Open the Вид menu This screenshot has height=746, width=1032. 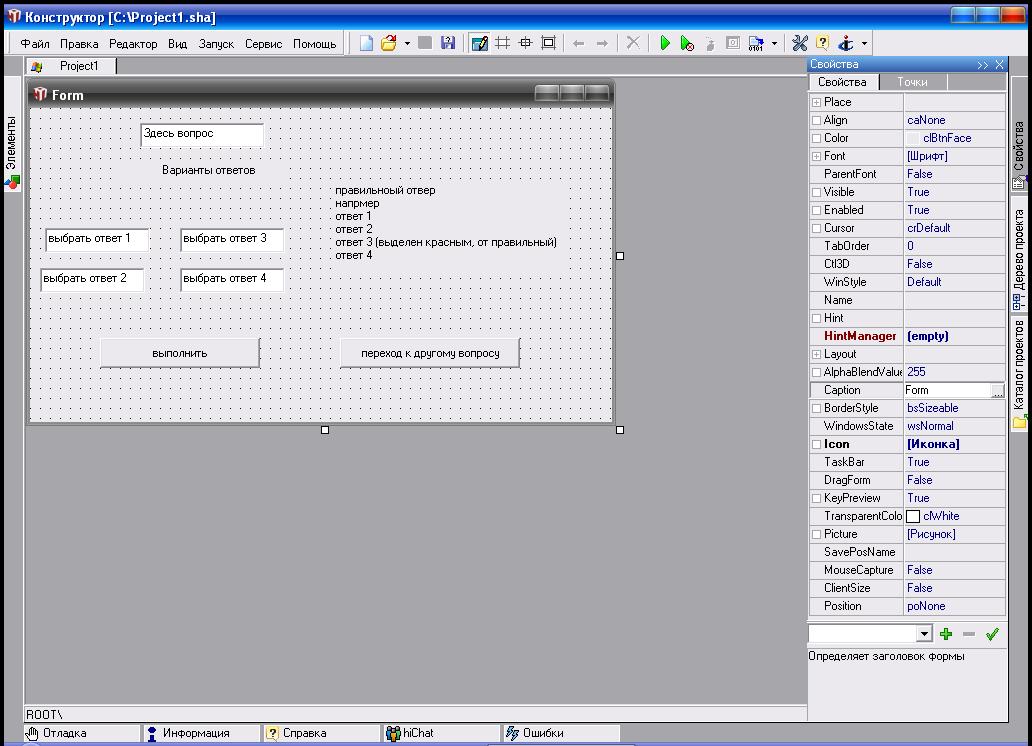tap(177, 43)
